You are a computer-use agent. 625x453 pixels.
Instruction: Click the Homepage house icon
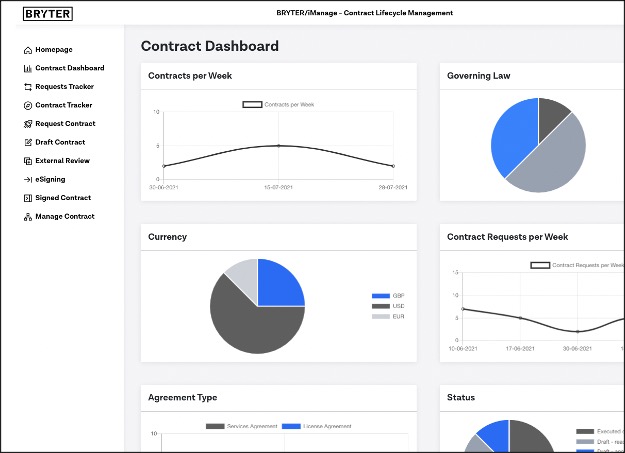click(x=28, y=50)
